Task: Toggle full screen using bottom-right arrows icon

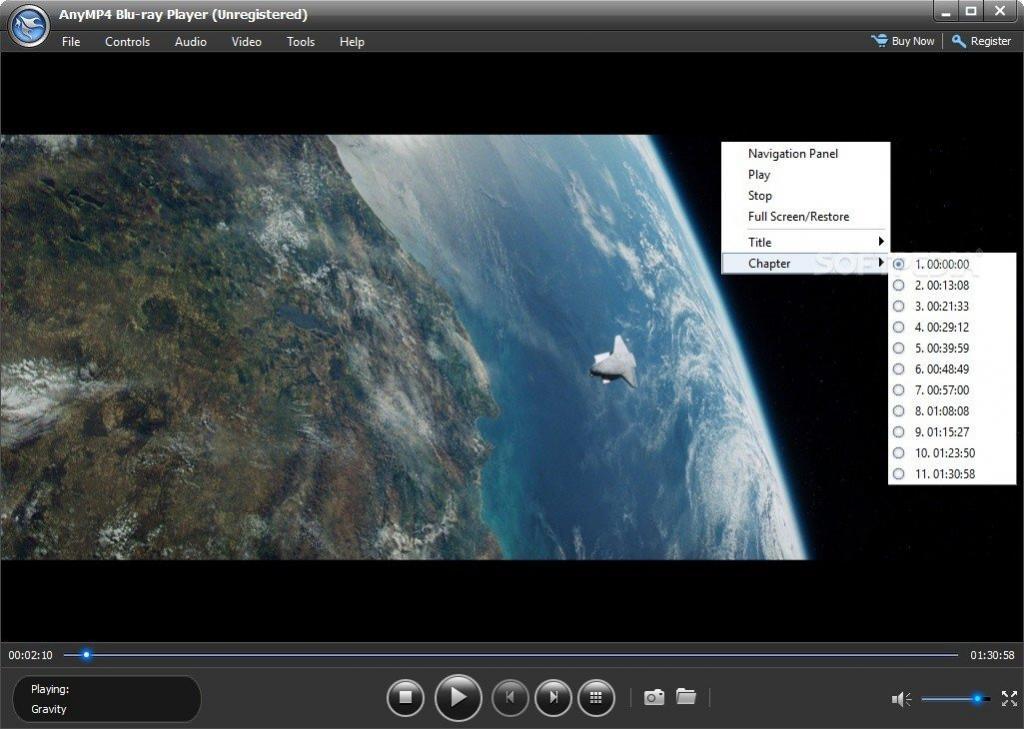Action: 1009,698
